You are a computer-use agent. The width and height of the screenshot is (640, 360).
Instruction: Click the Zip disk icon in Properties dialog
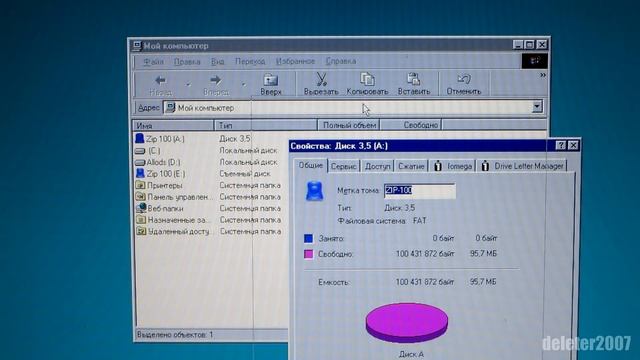(x=314, y=191)
